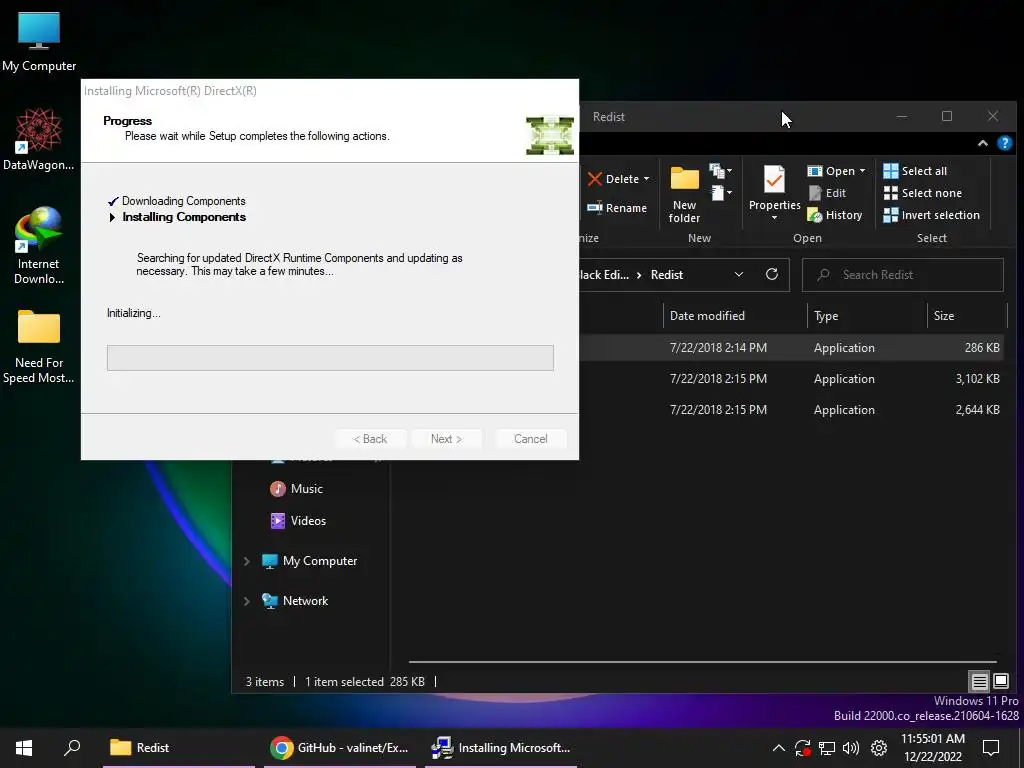The height and width of the screenshot is (768, 1024).
Task: Create a New folder
Action: pyautogui.click(x=684, y=195)
